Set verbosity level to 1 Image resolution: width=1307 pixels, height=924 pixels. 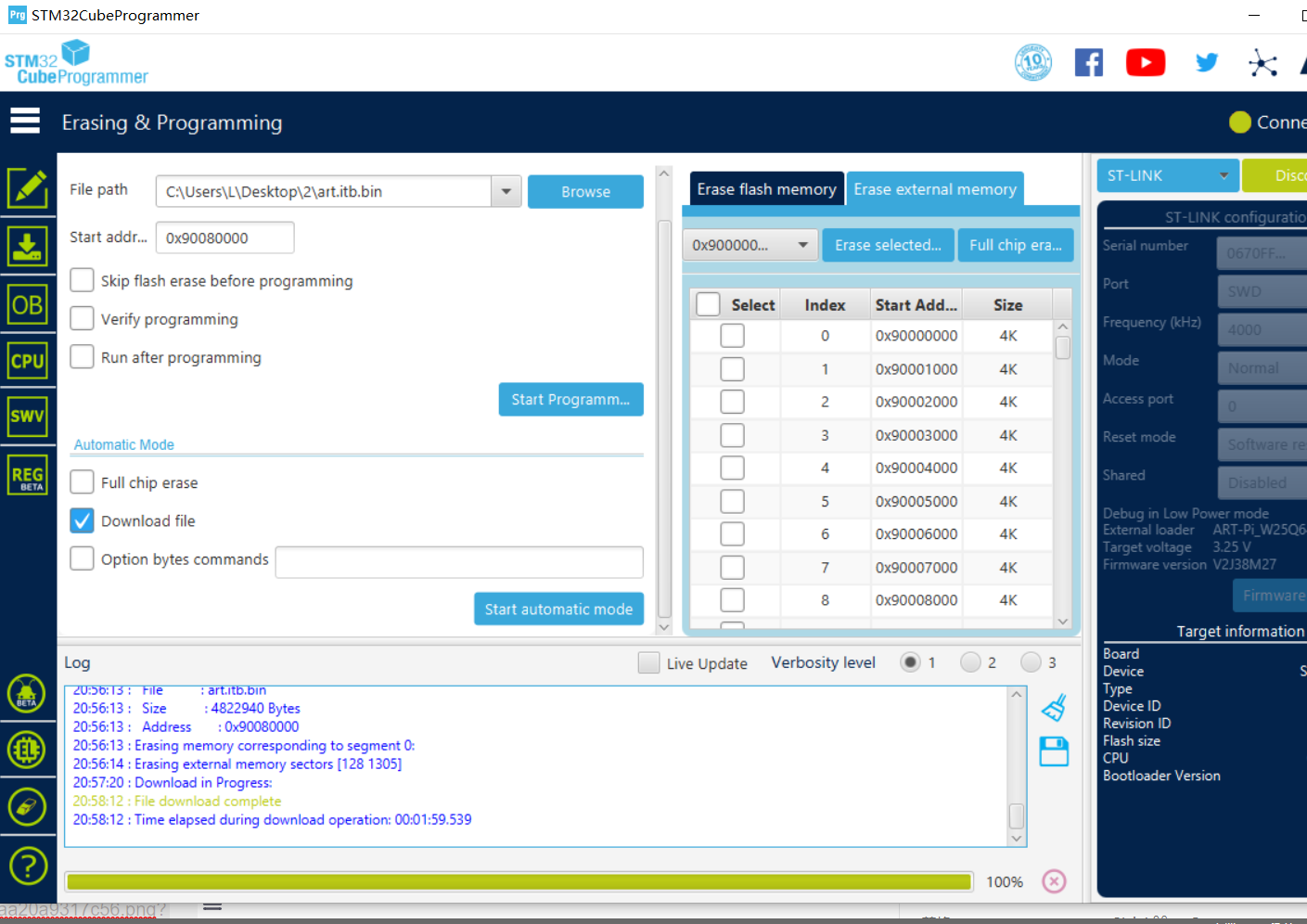[910, 661]
